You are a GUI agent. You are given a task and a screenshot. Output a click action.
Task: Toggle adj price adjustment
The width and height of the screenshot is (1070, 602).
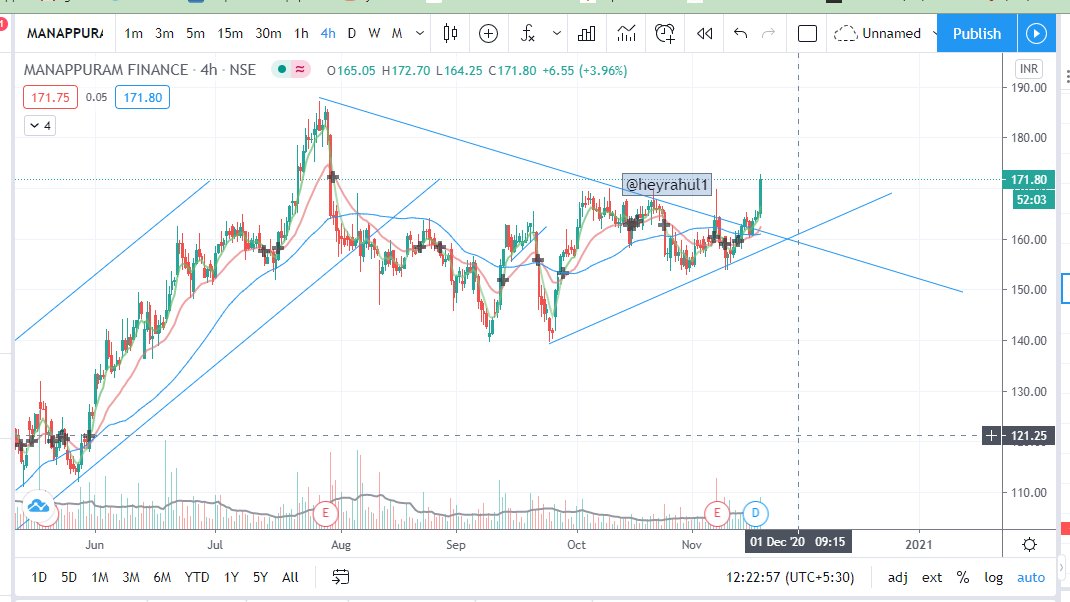pos(898,577)
